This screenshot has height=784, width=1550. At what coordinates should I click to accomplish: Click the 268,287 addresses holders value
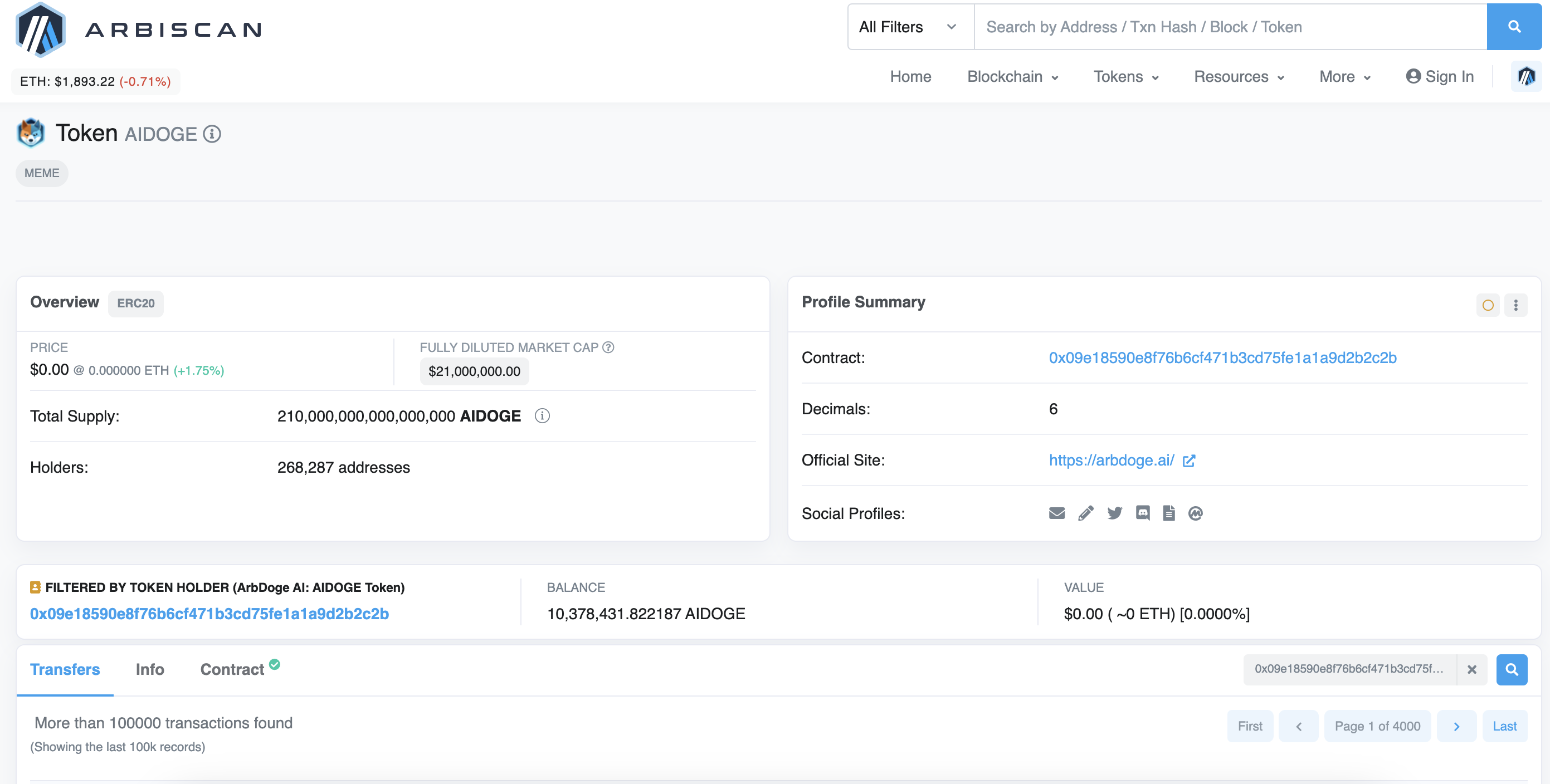[344, 467]
